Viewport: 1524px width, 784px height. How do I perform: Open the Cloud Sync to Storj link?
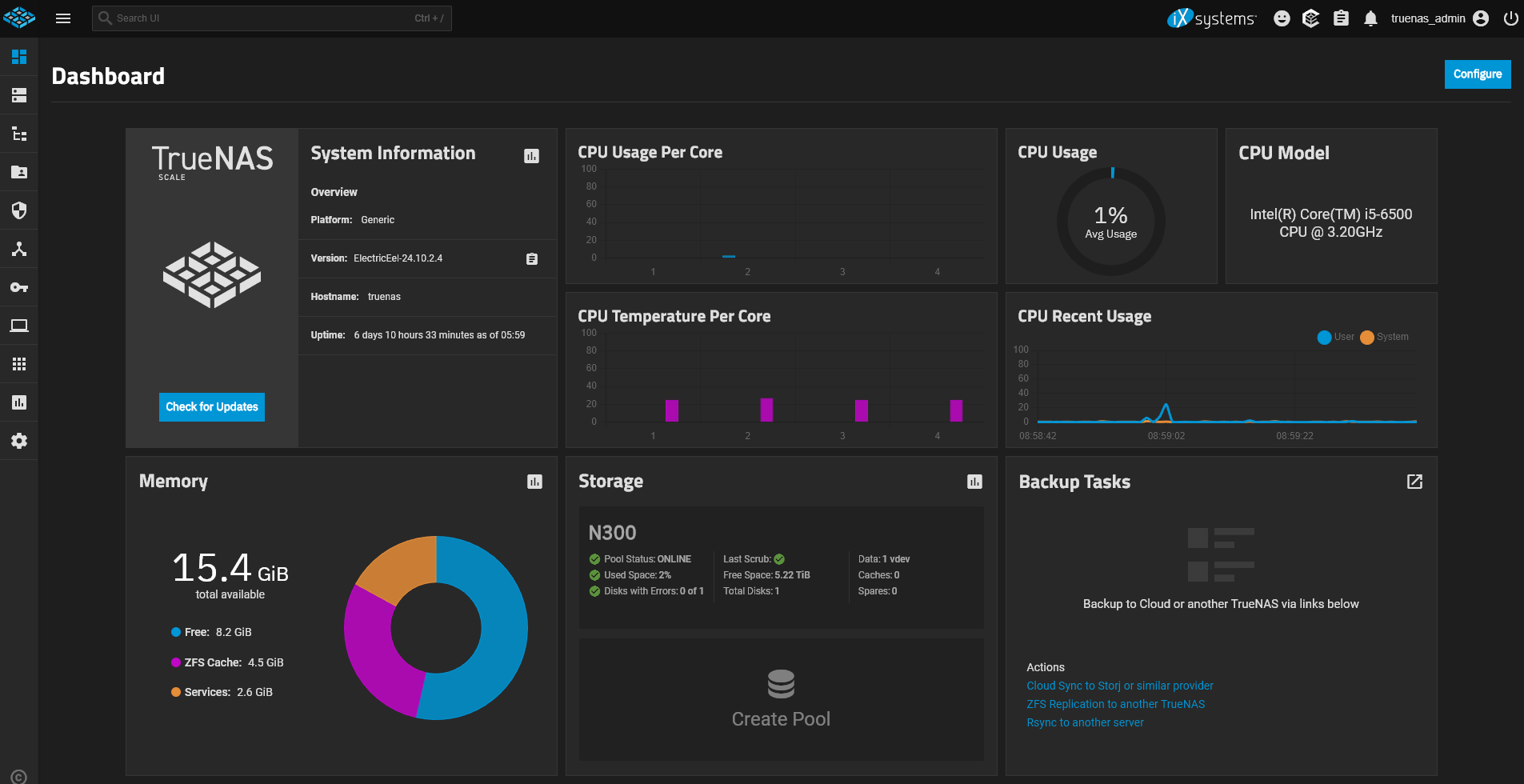coord(1119,686)
